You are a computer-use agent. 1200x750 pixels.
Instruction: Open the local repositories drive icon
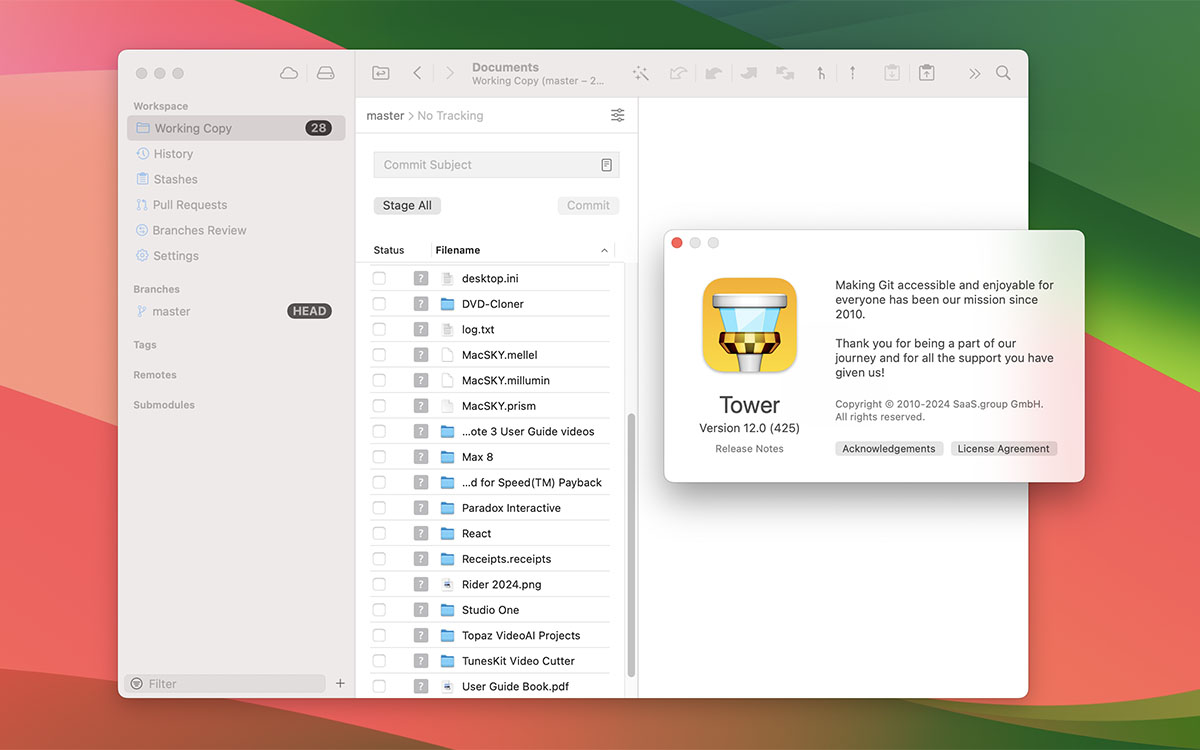(325, 73)
